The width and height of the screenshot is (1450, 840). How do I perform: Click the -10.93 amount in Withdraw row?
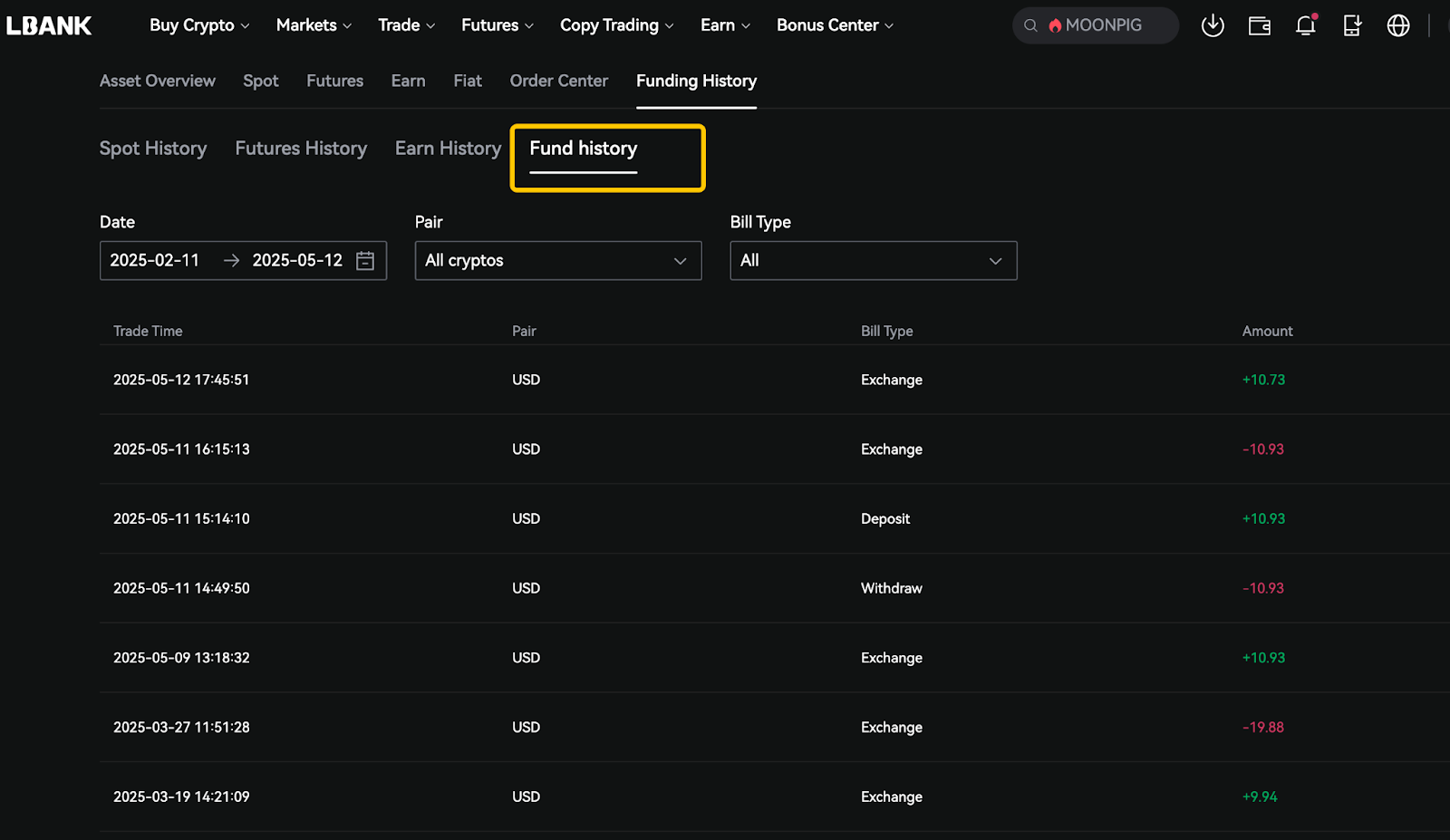[x=1263, y=588]
